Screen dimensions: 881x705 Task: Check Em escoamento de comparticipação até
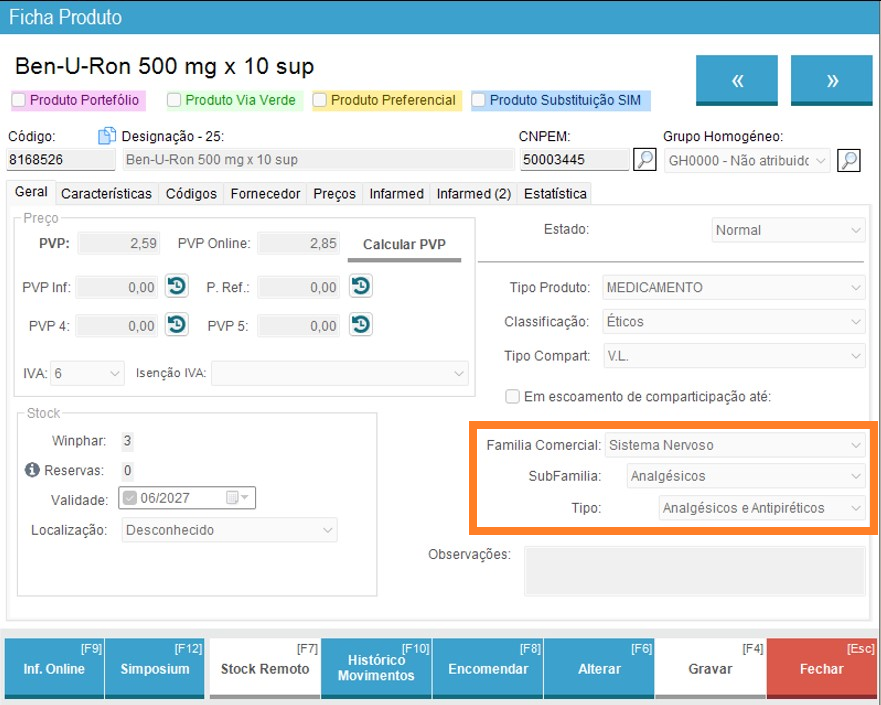coord(512,396)
